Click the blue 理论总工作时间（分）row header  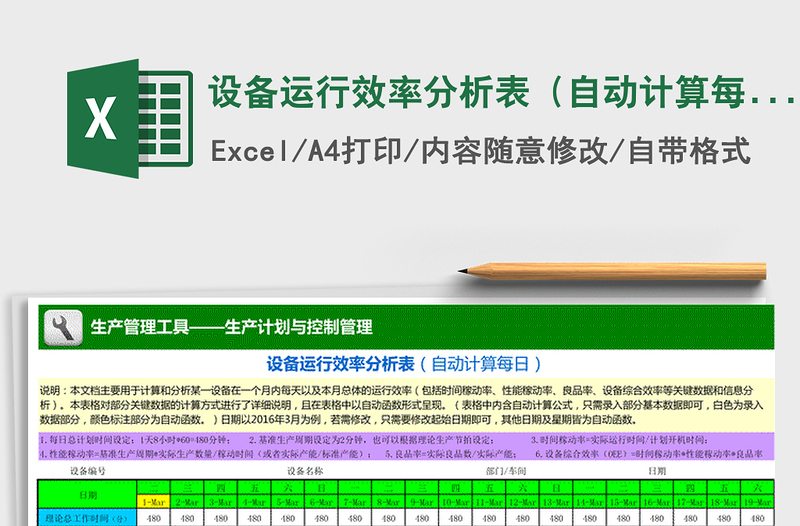click(87, 518)
